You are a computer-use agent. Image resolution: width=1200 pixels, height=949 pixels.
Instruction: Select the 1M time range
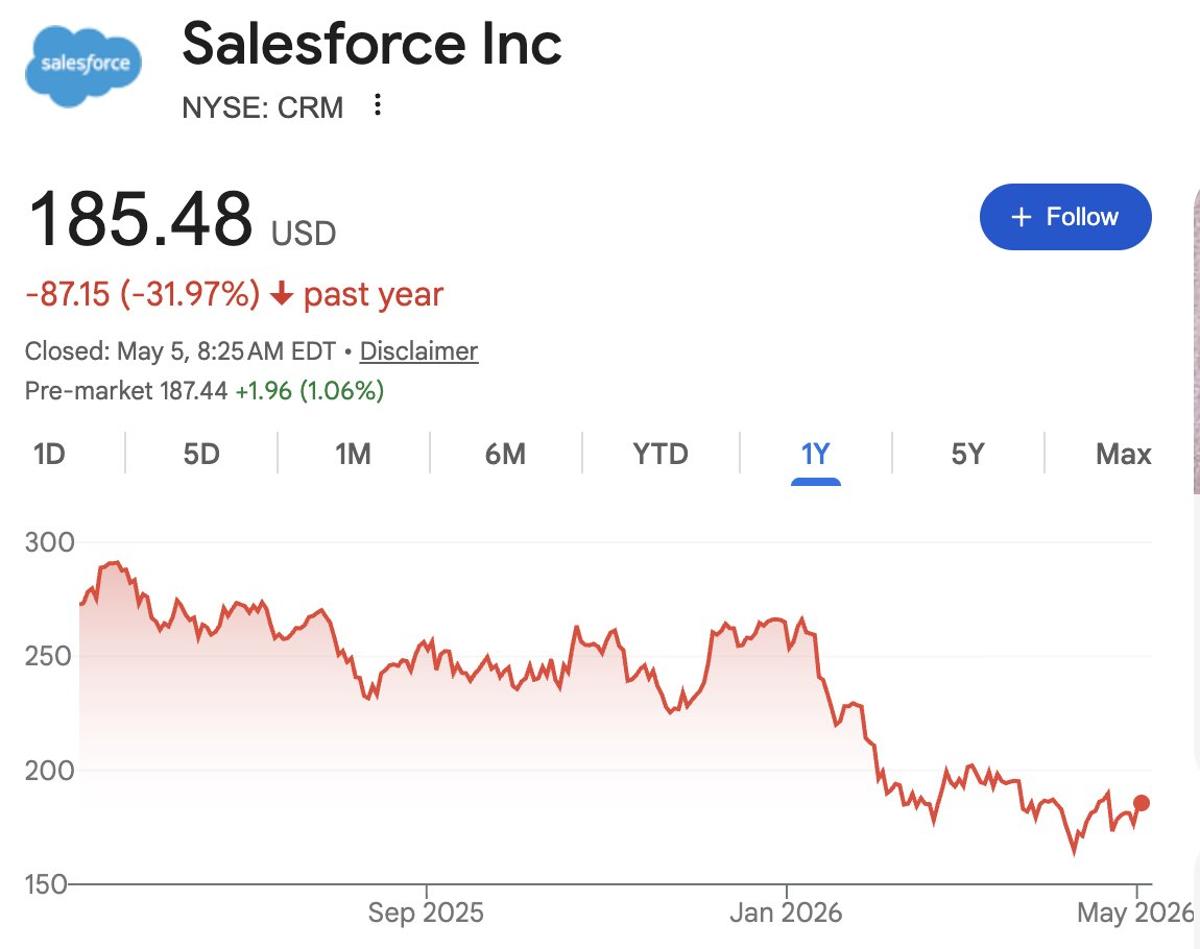pos(353,454)
